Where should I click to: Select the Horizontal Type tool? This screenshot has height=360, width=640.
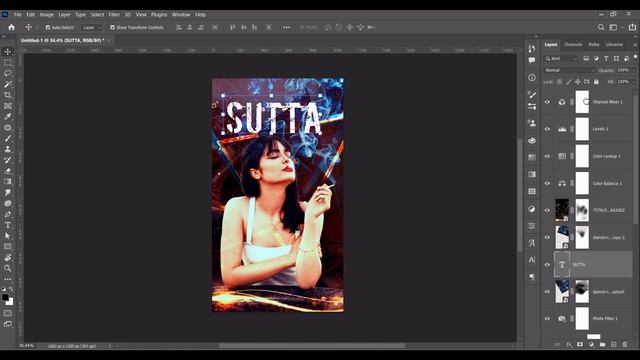(x=8, y=225)
